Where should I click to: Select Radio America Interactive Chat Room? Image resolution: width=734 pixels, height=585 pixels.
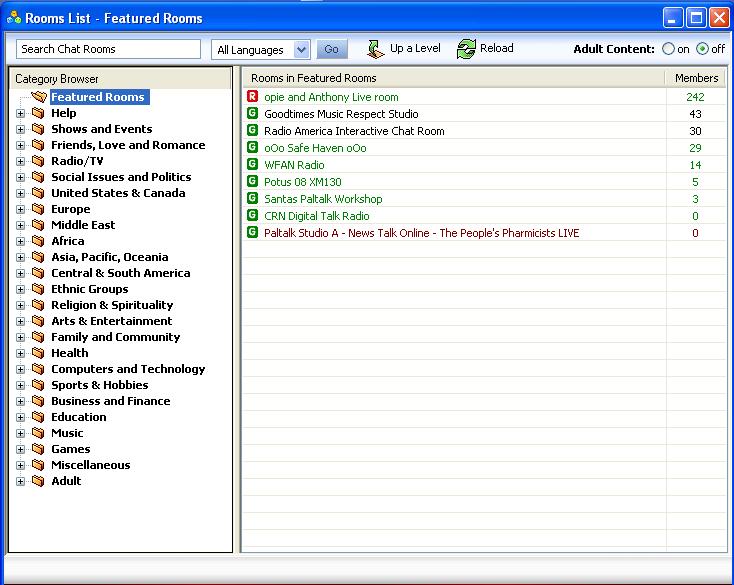click(485, 131)
